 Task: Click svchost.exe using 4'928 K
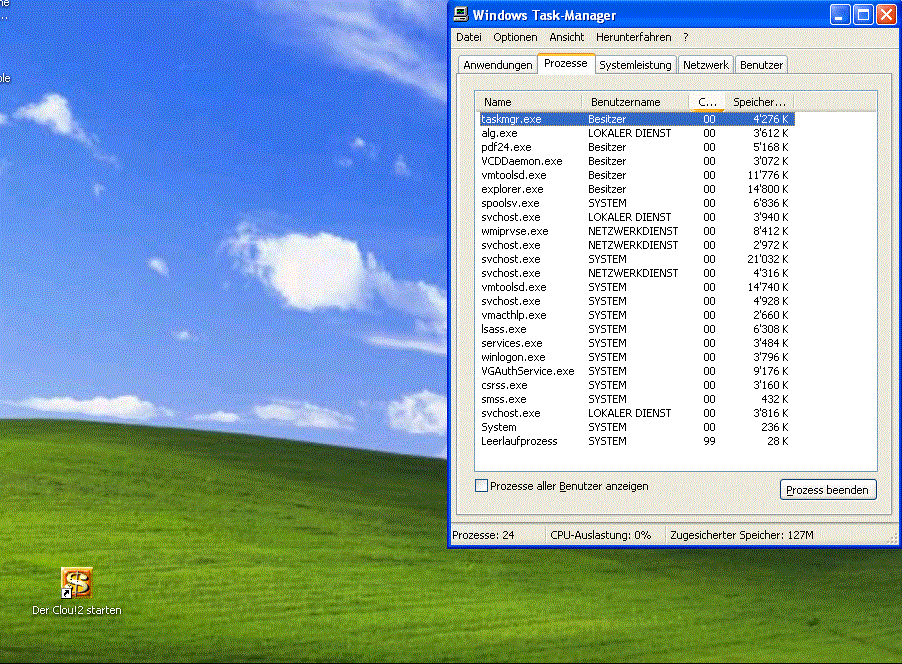point(637,301)
